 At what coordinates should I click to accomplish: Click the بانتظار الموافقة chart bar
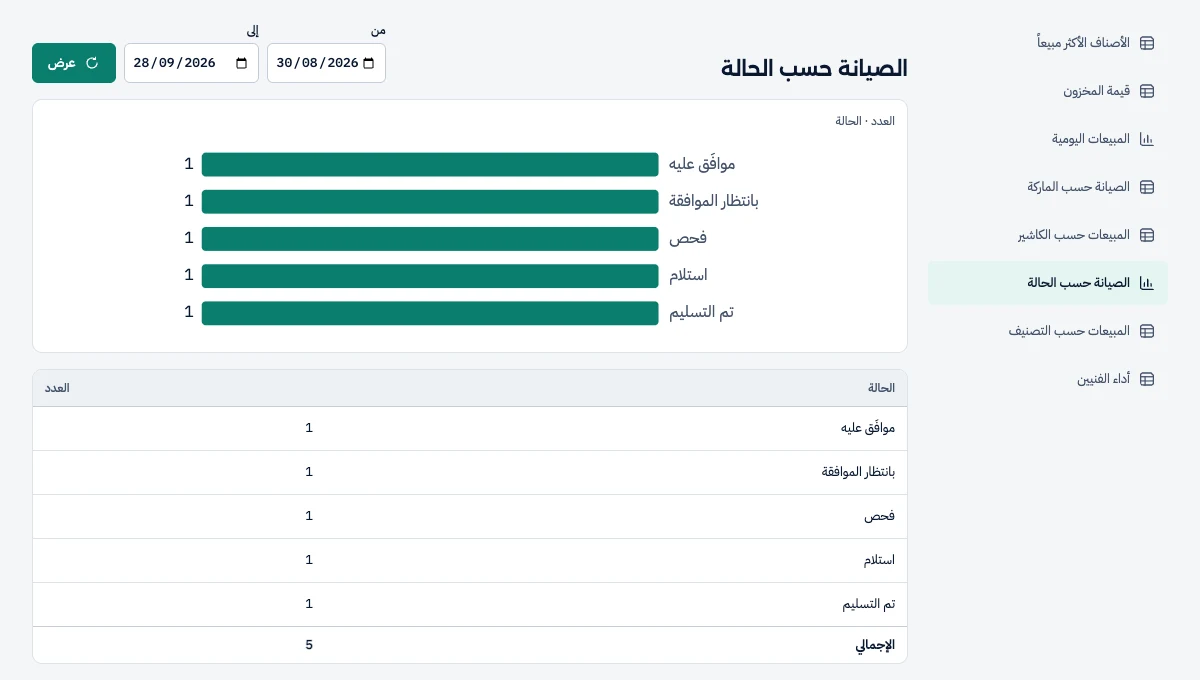pyautogui.click(x=430, y=201)
